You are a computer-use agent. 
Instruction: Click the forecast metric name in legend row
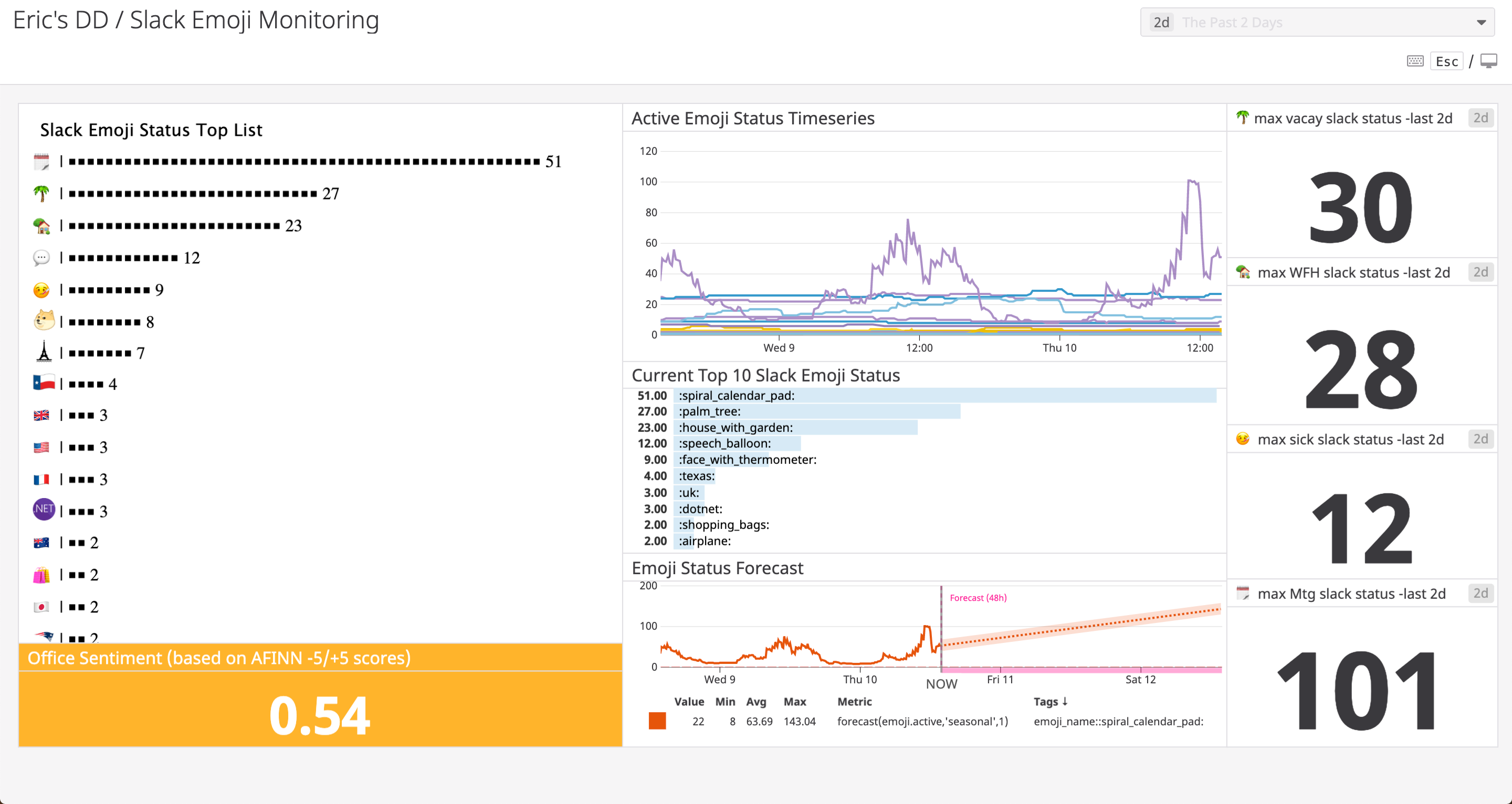[x=922, y=721]
